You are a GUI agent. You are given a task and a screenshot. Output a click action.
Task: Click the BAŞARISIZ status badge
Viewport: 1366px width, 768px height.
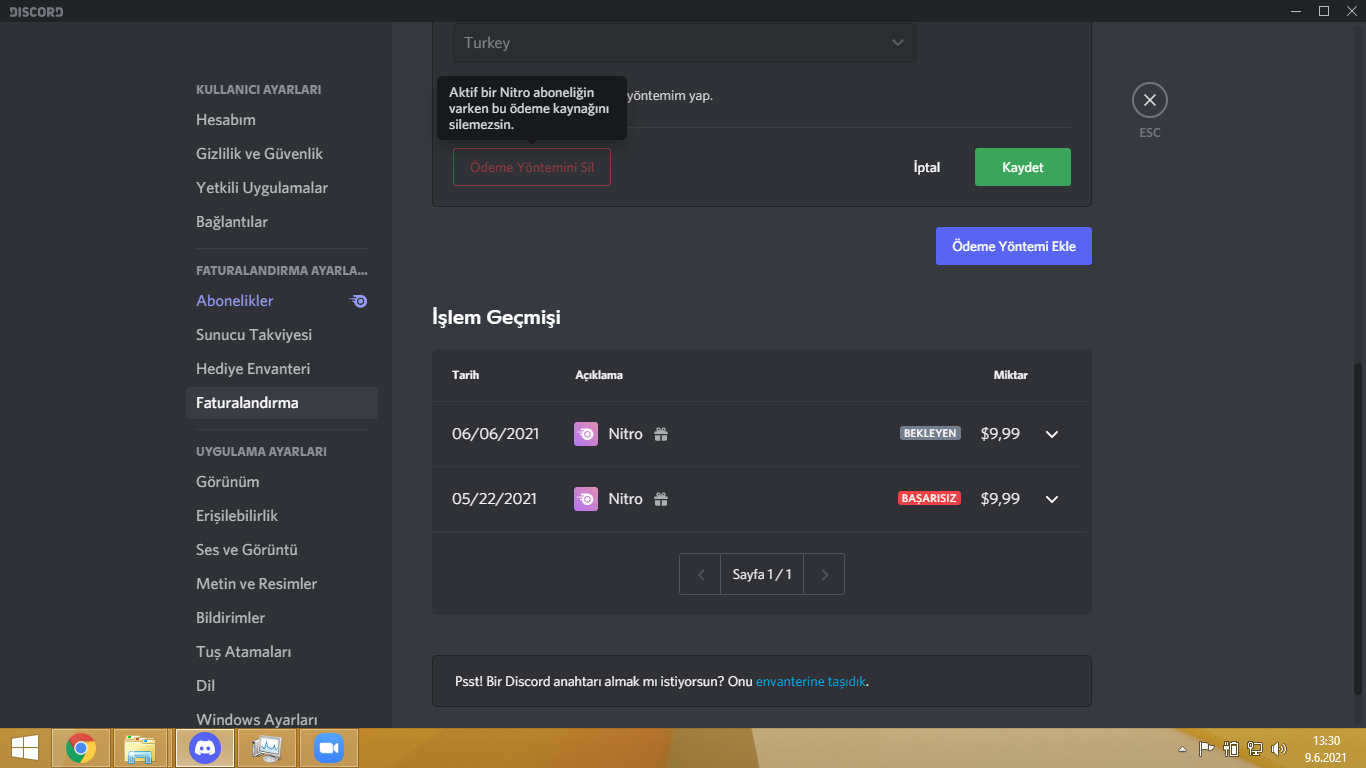tap(929, 498)
